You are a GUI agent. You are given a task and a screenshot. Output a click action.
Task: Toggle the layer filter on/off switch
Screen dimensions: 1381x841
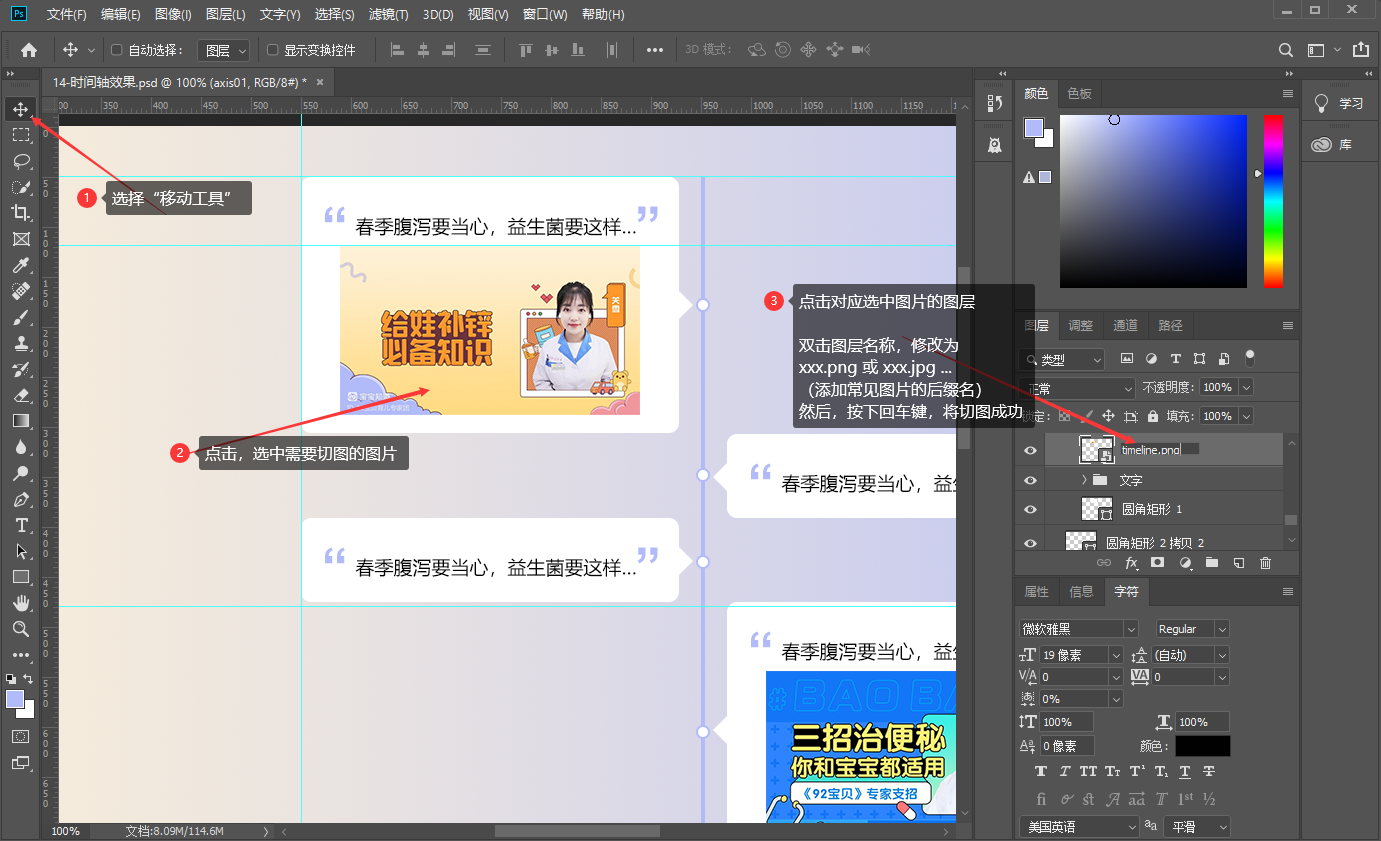[1249, 358]
